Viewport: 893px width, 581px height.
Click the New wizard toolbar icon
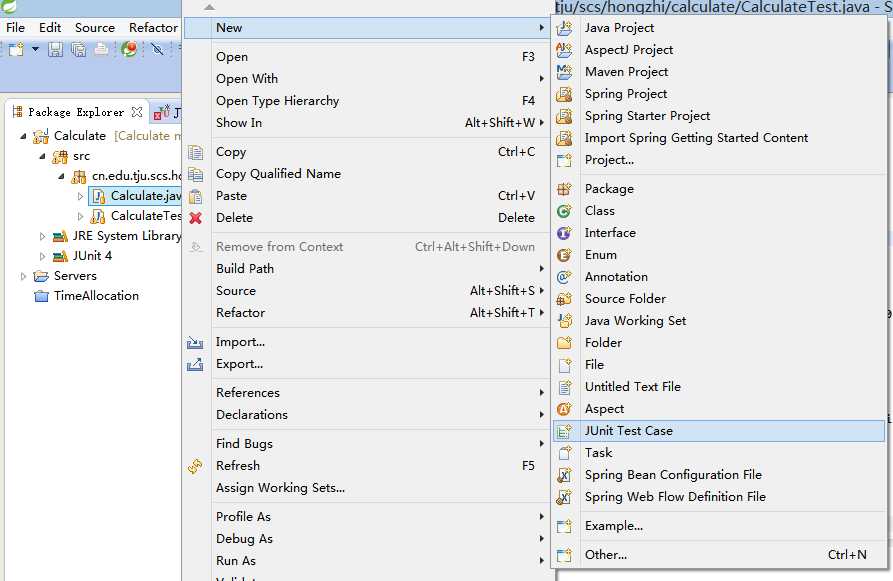point(15,49)
